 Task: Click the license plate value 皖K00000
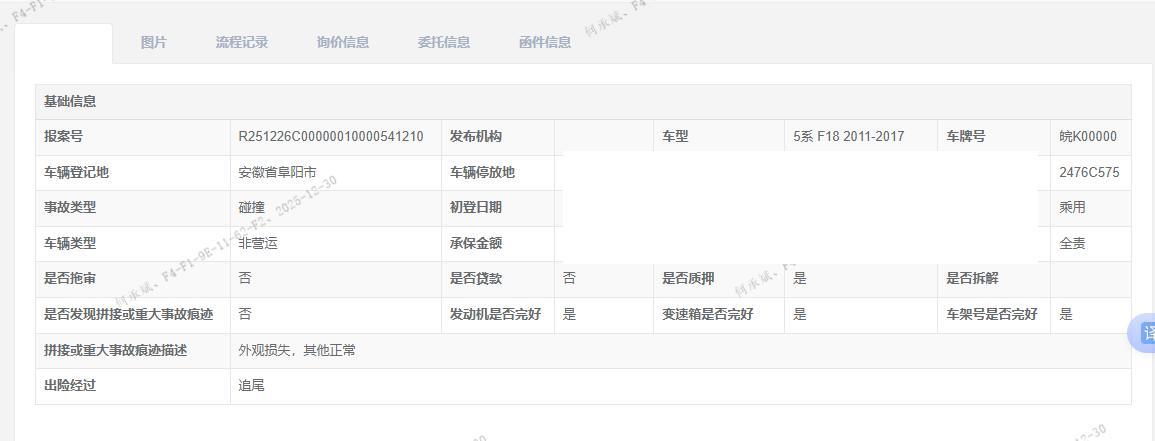[1088, 137]
